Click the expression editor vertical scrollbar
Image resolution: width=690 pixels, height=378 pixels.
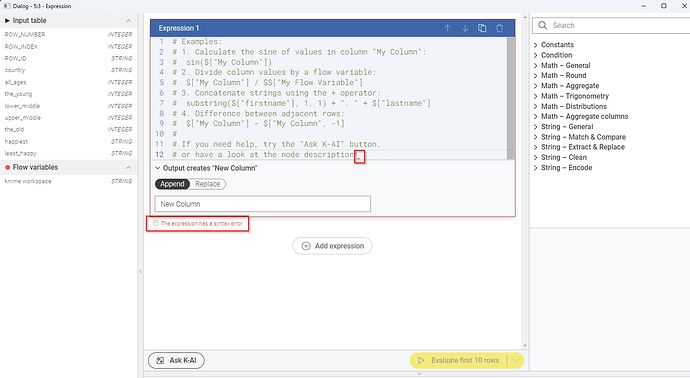pyautogui.click(x=510, y=98)
